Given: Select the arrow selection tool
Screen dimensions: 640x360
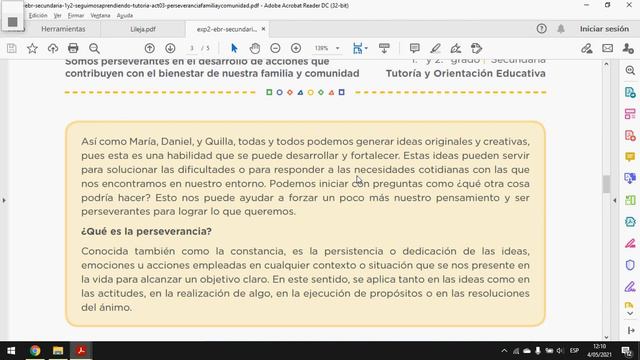Looking at the screenshot, I should tap(234, 49).
